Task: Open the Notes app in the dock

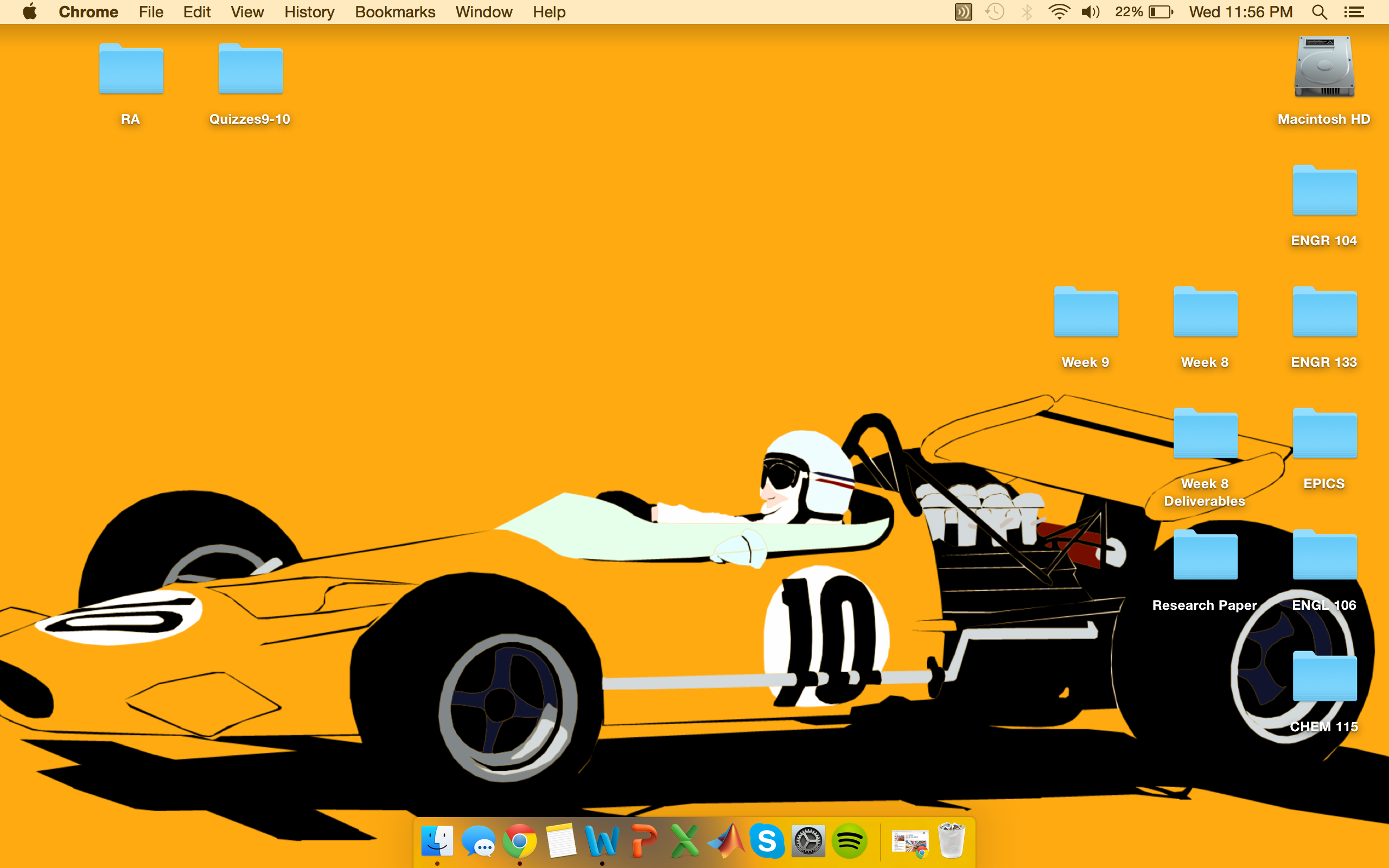Action: (561, 841)
